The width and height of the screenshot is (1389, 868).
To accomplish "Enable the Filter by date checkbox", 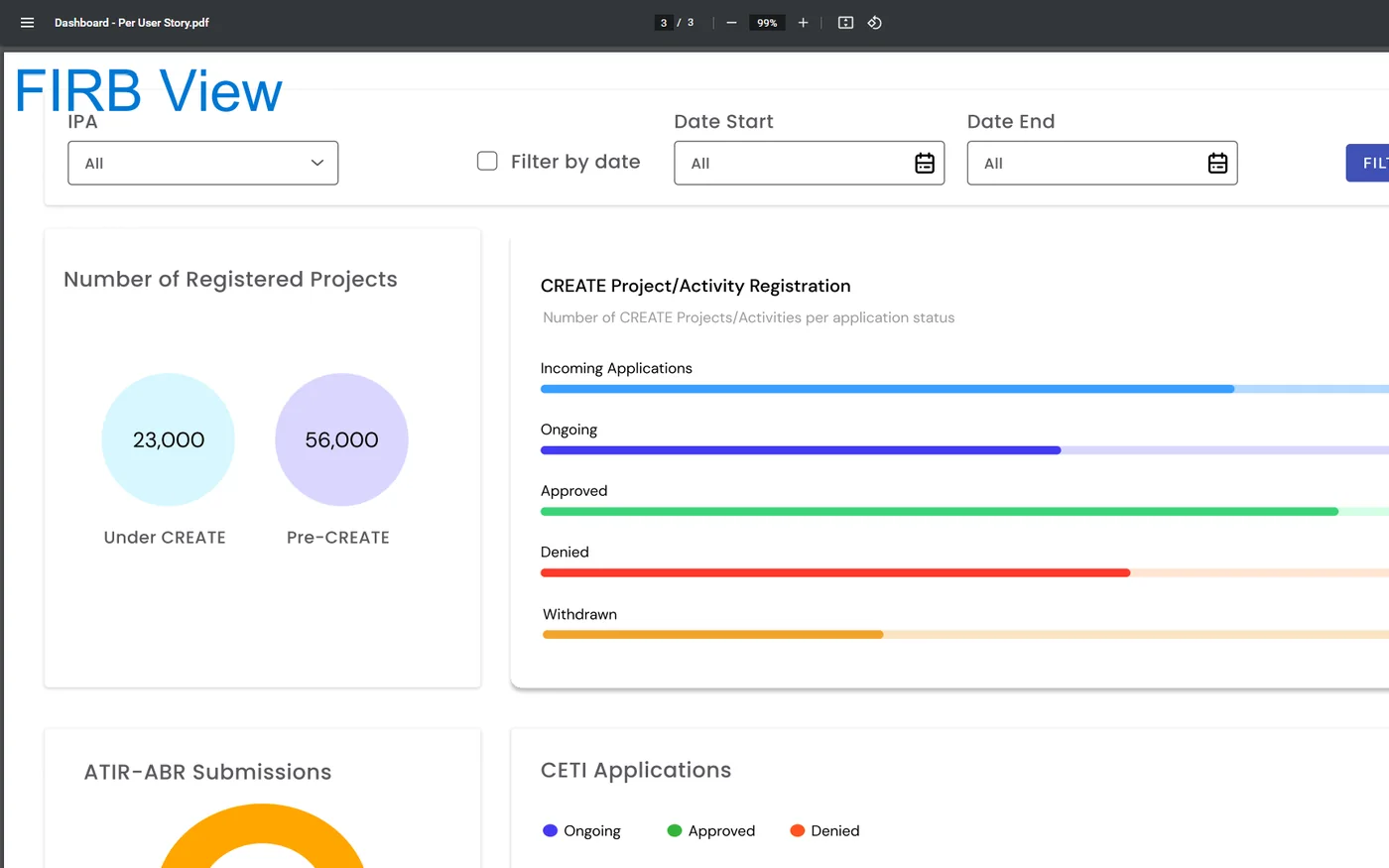I will click(487, 161).
